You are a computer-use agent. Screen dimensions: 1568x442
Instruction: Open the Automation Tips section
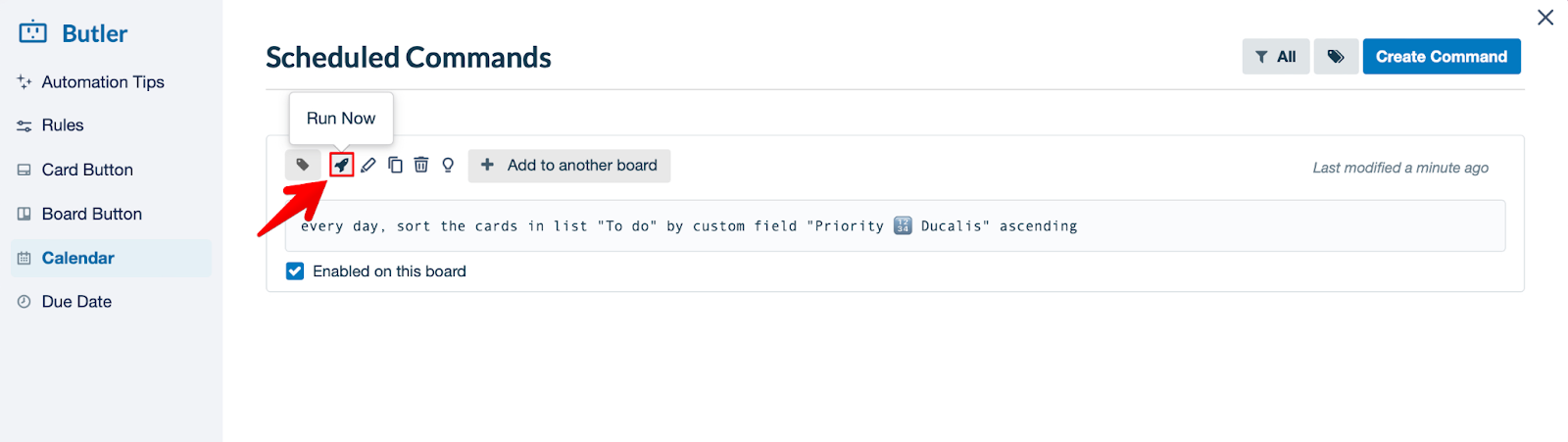tap(102, 82)
